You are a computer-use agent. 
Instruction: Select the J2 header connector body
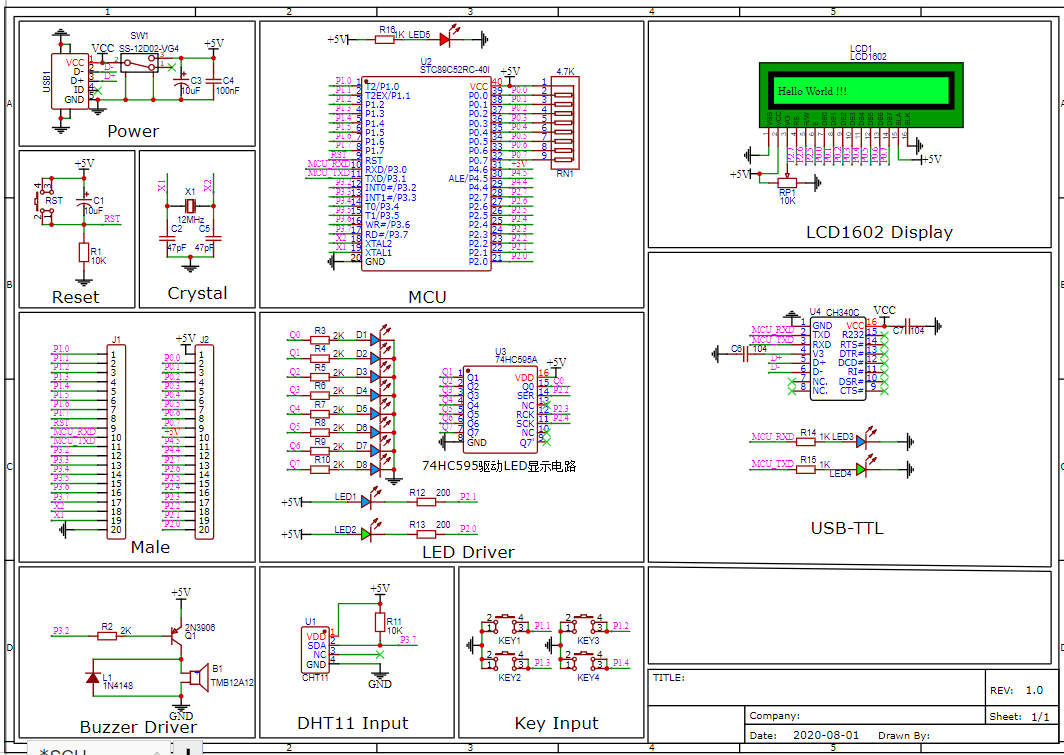click(x=204, y=442)
